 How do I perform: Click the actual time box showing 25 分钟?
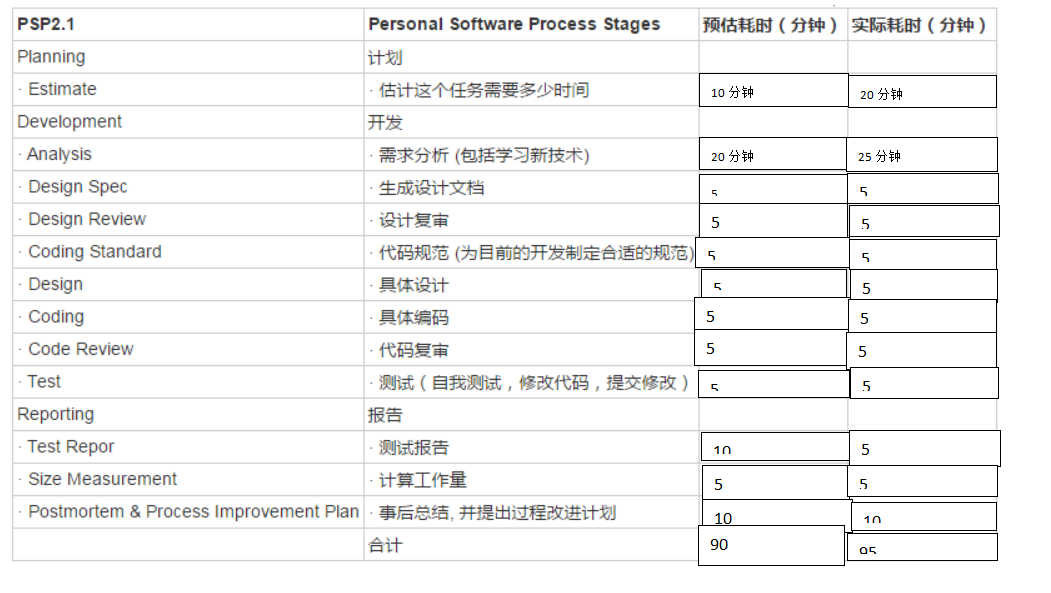[x=923, y=155]
